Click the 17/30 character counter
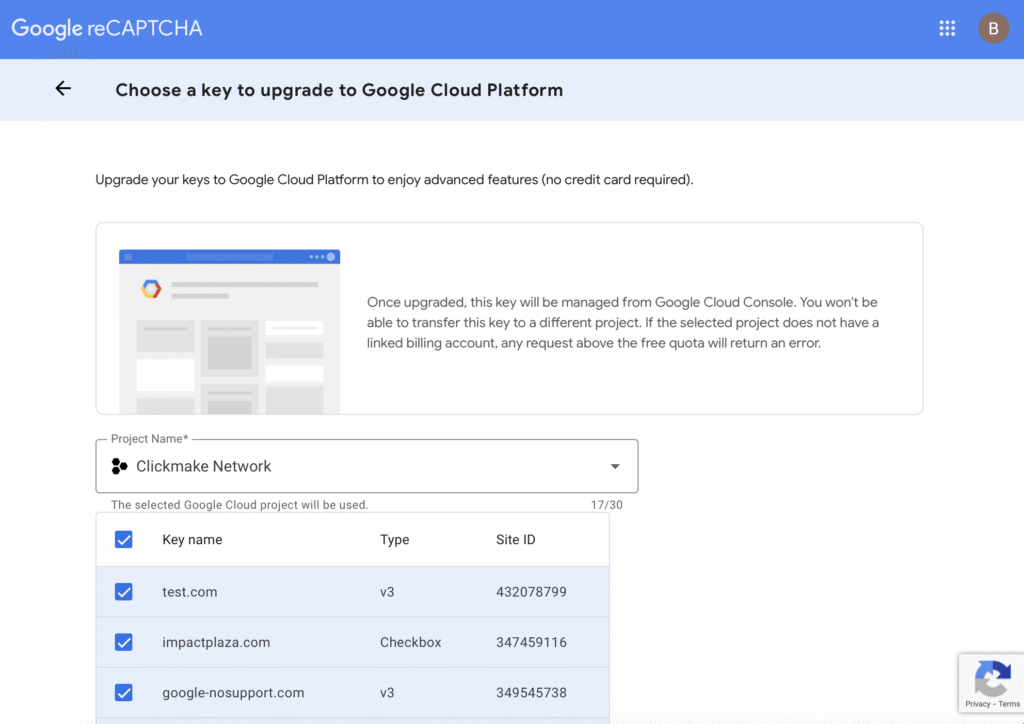Viewport: 1024px width, 724px height. (x=612, y=504)
